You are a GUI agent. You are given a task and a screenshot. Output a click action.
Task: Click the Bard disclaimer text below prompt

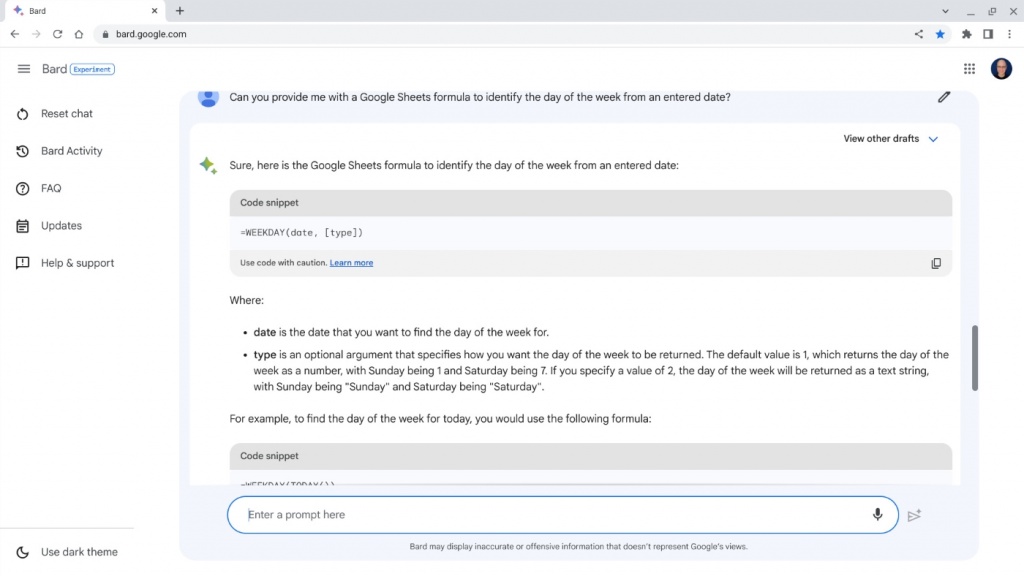click(x=578, y=547)
